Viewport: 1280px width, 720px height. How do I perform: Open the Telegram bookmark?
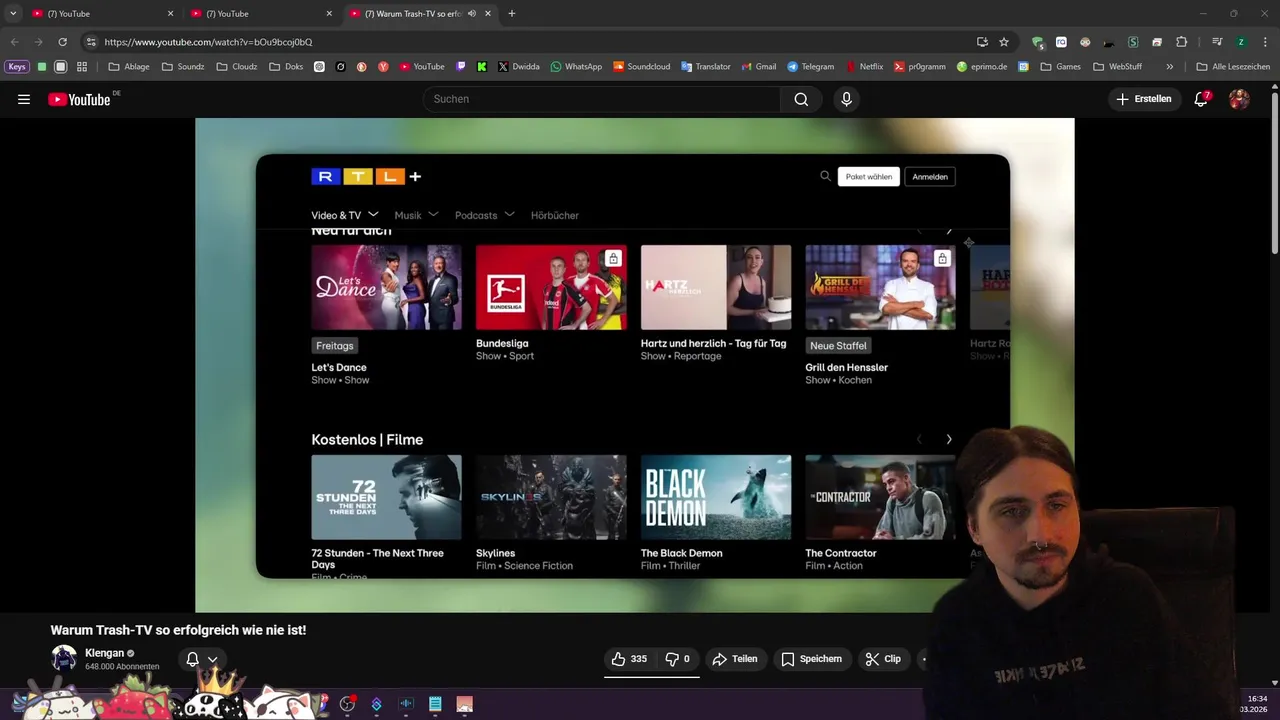pos(810,67)
